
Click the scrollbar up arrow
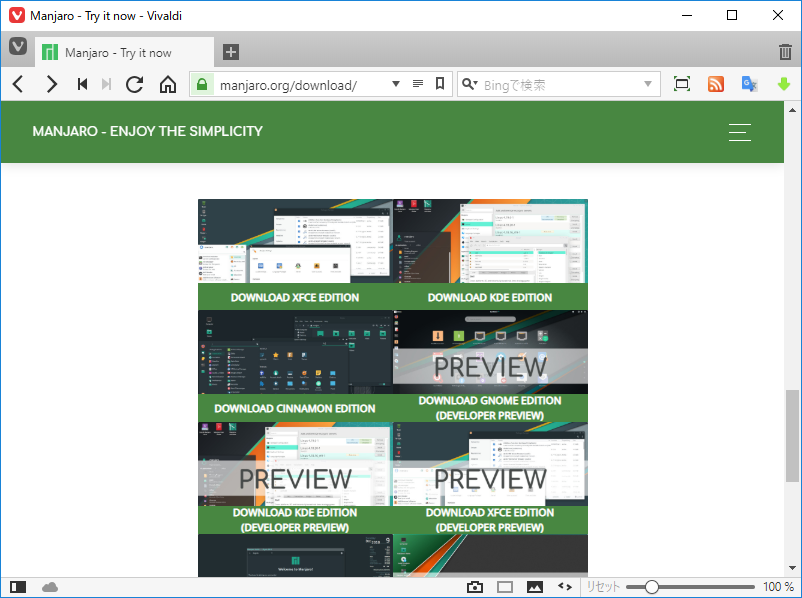click(792, 109)
